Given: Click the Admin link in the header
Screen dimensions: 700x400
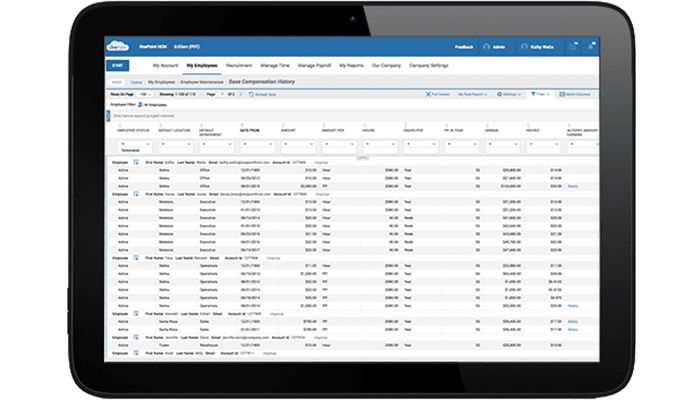Looking at the screenshot, I should [499, 47].
